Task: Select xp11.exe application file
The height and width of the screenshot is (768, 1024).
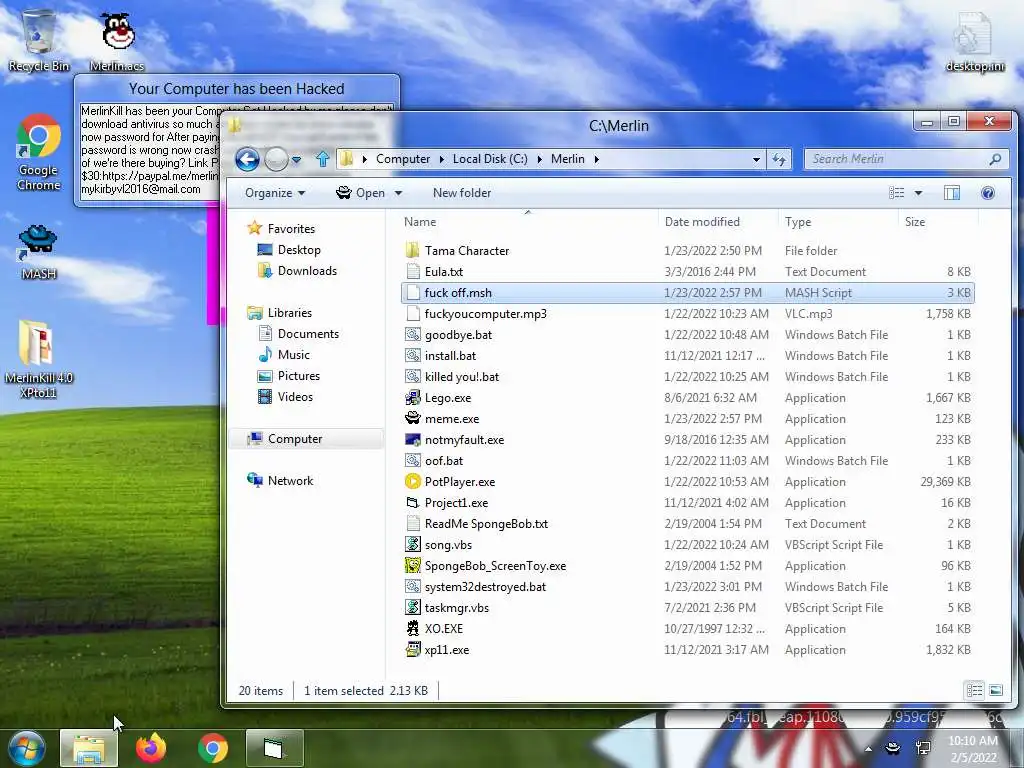Action: [x=447, y=650]
